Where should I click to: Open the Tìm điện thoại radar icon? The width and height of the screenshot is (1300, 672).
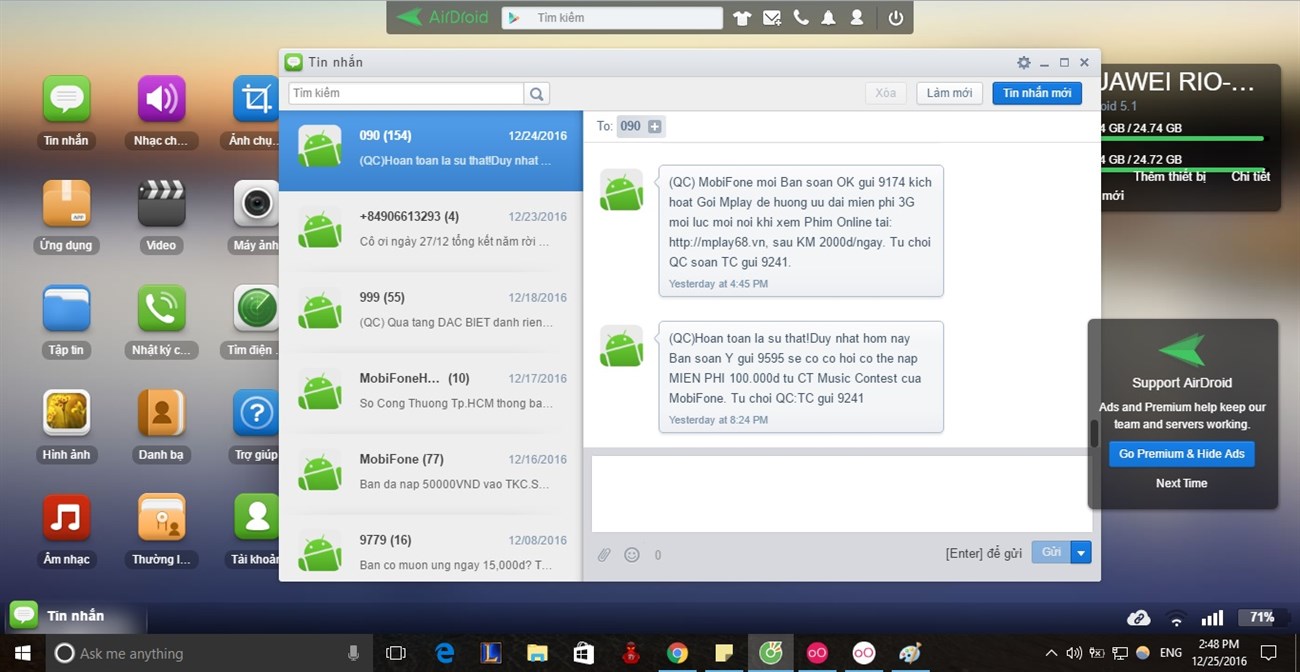[256, 309]
